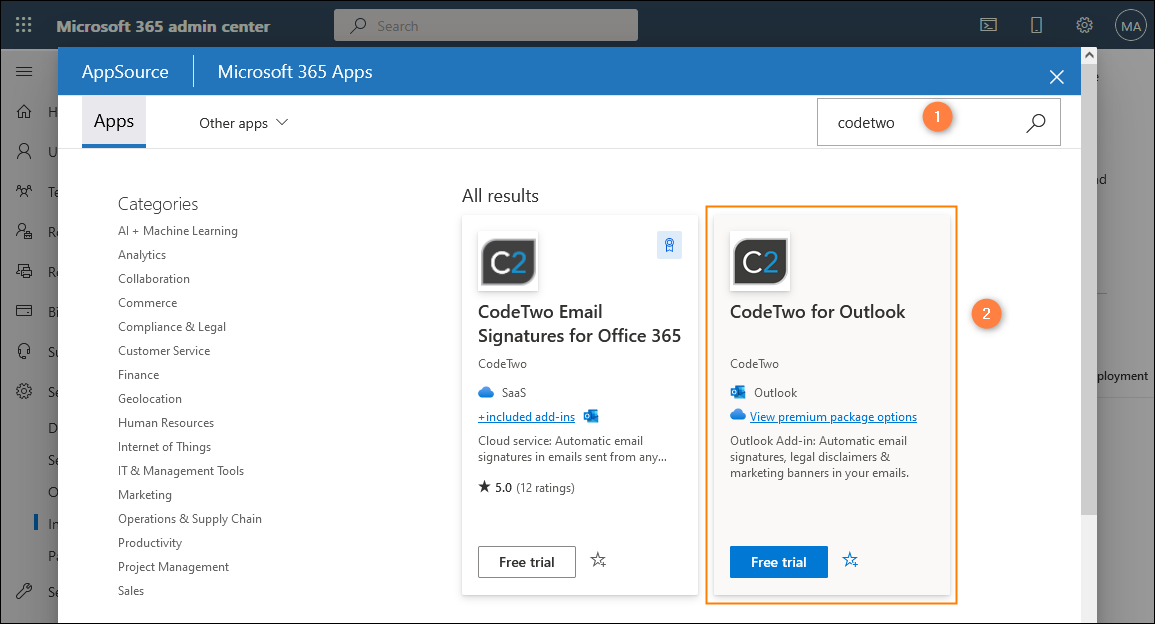Screen dimensions: 1155x624
Task: Click the dialog scrollbar up arrow
Action: [x=1089, y=55]
